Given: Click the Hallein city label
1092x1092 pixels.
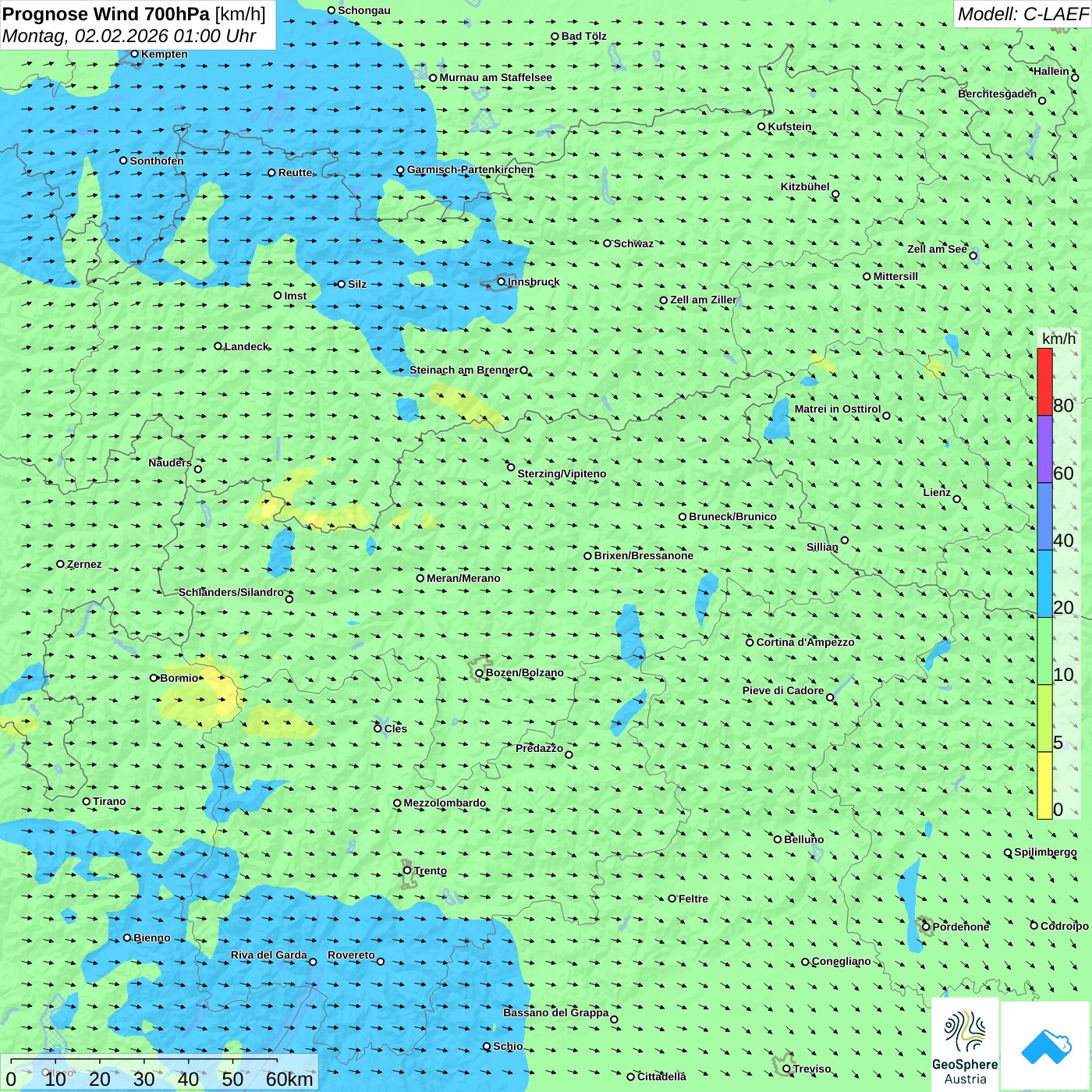Looking at the screenshot, I should pyautogui.click(x=1051, y=71).
